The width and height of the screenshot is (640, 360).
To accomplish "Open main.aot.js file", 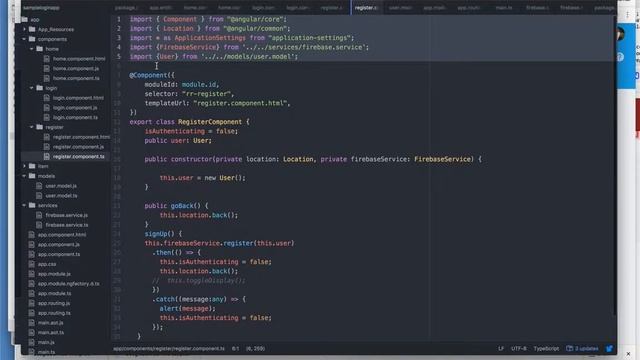I will tap(51, 323).
